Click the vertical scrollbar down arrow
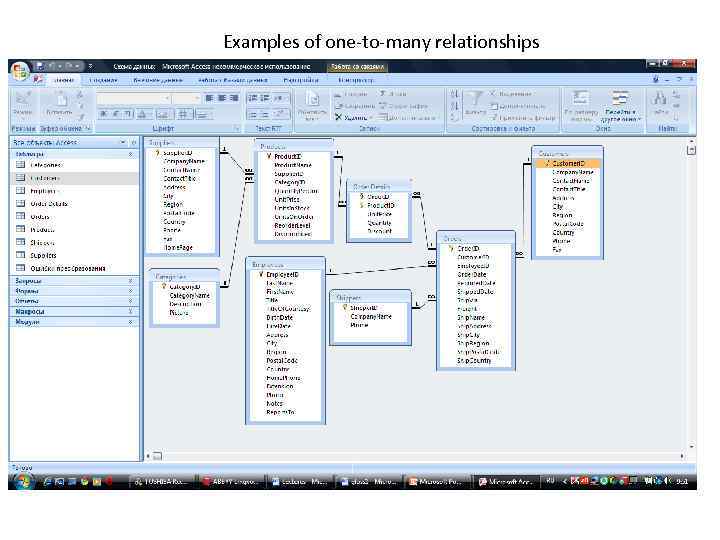720x540 pixels. click(691, 446)
